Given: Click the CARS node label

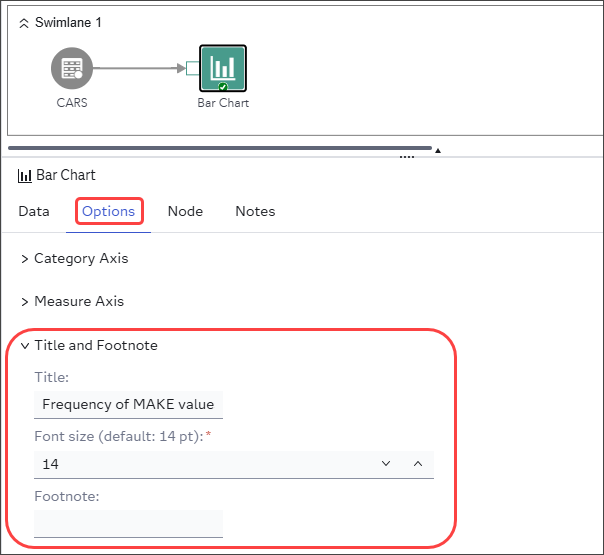Looking at the screenshot, I should pos(72,103).
